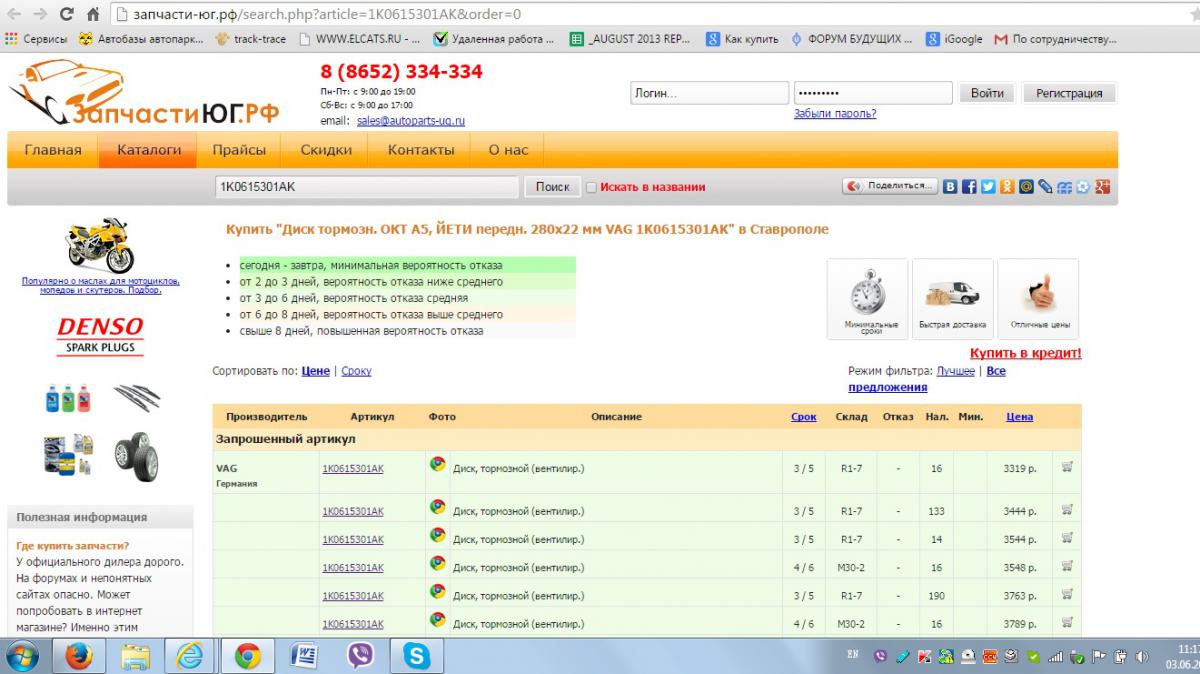The height and width of the screenshot is (674, 1200).
Task: Open the Каталоги menu tab
Action: point(149,150)
